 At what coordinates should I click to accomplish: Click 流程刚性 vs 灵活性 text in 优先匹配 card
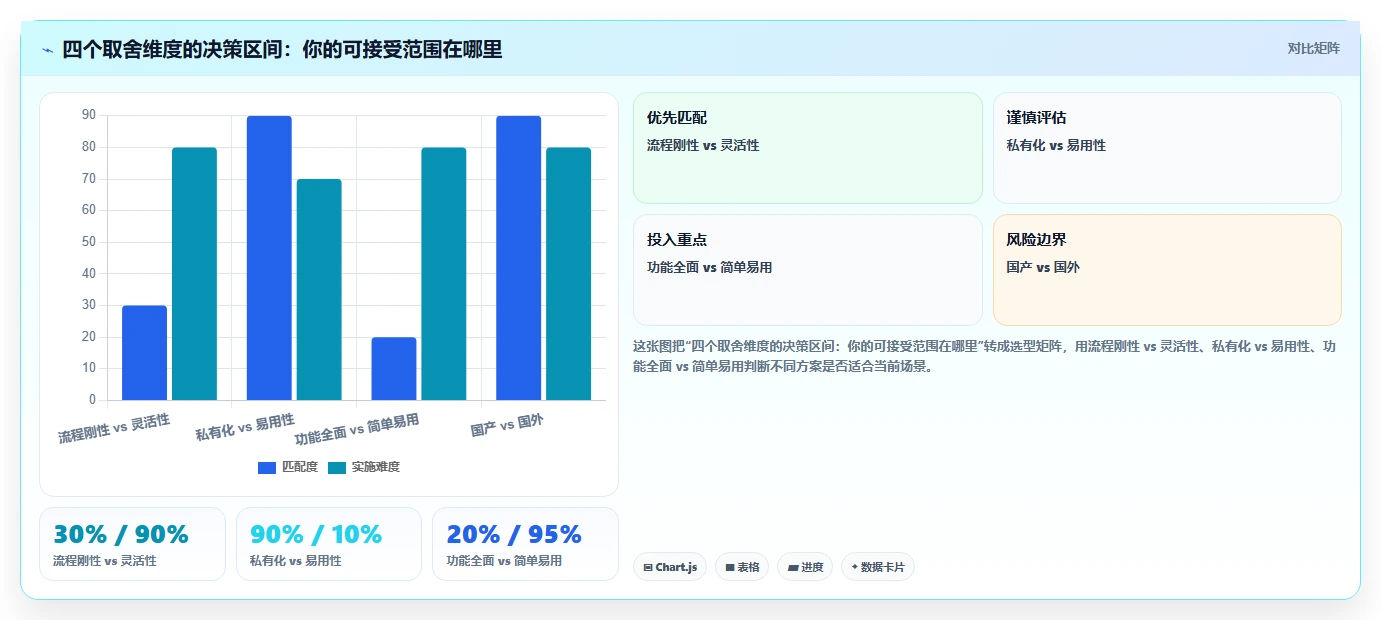click(703, 145)
